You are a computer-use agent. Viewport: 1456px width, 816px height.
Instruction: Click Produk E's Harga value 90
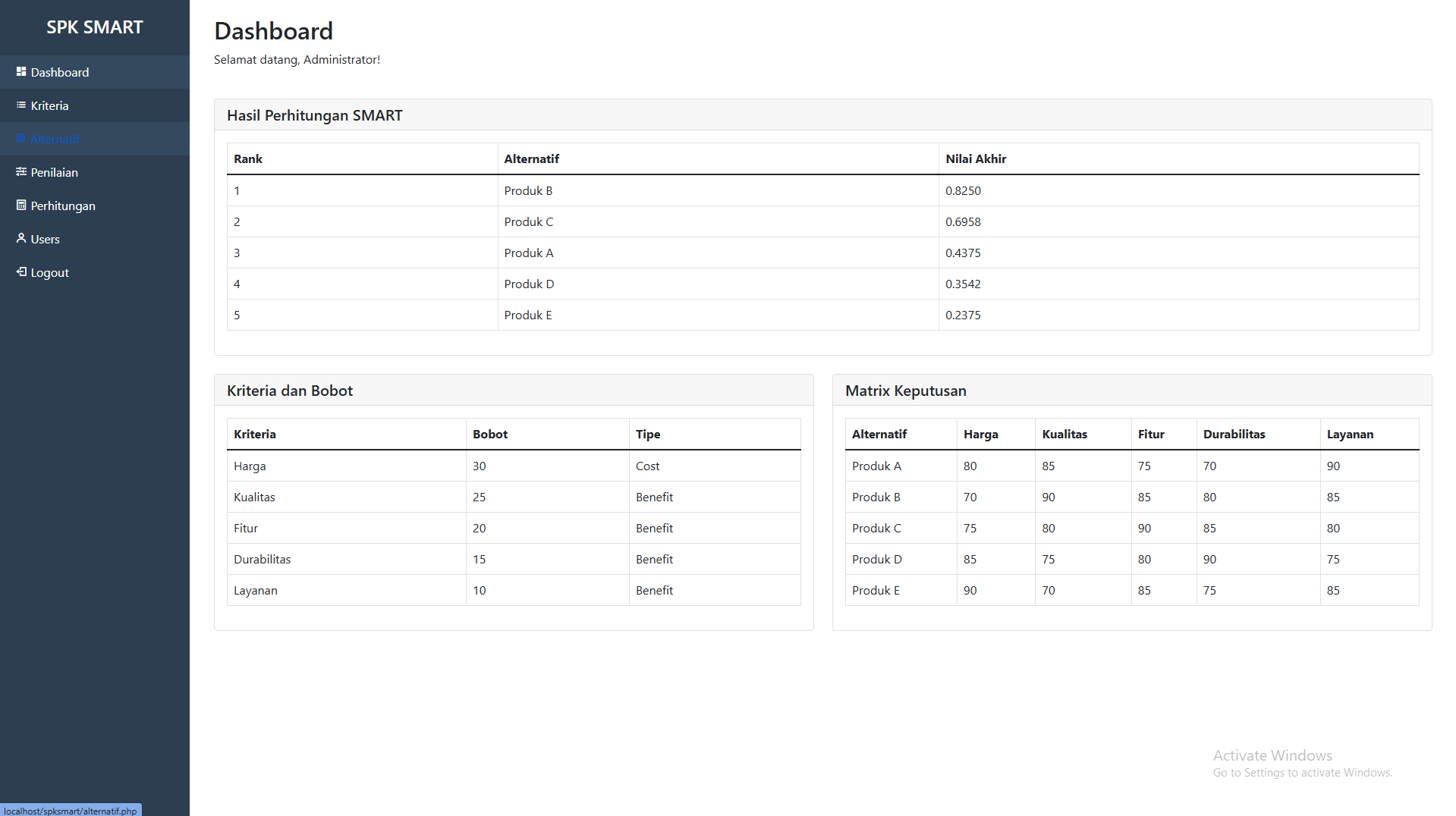[970, 590]
